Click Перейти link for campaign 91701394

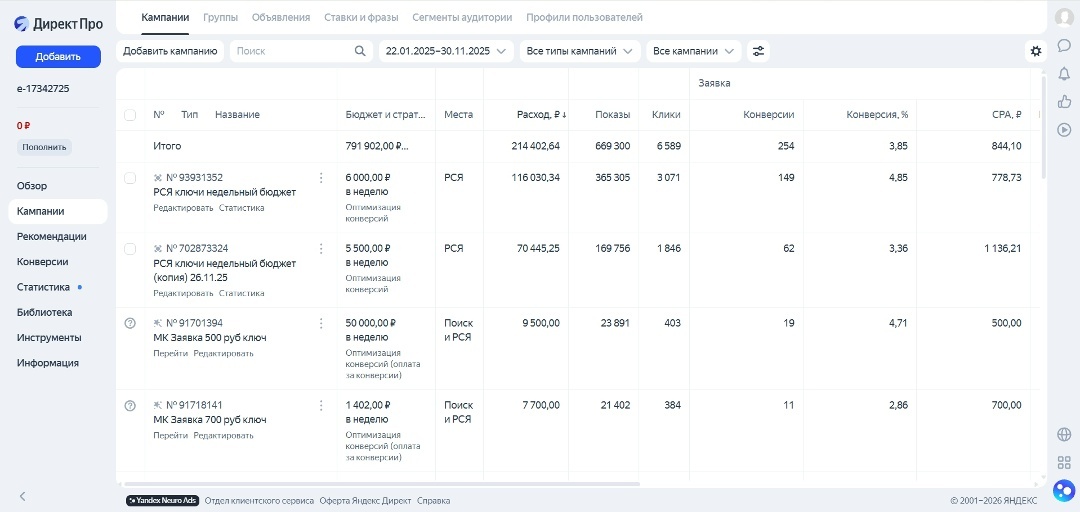tap(170, 354)
